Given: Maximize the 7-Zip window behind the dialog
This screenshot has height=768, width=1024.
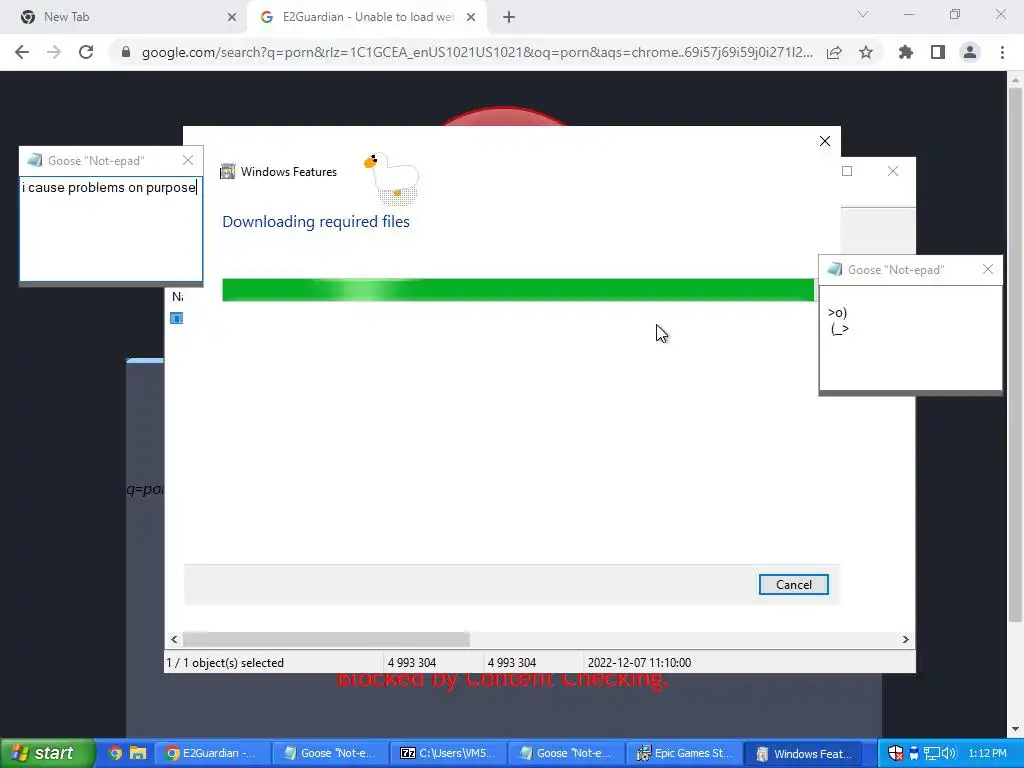Looking at the screenshot, I should [847, 171].
